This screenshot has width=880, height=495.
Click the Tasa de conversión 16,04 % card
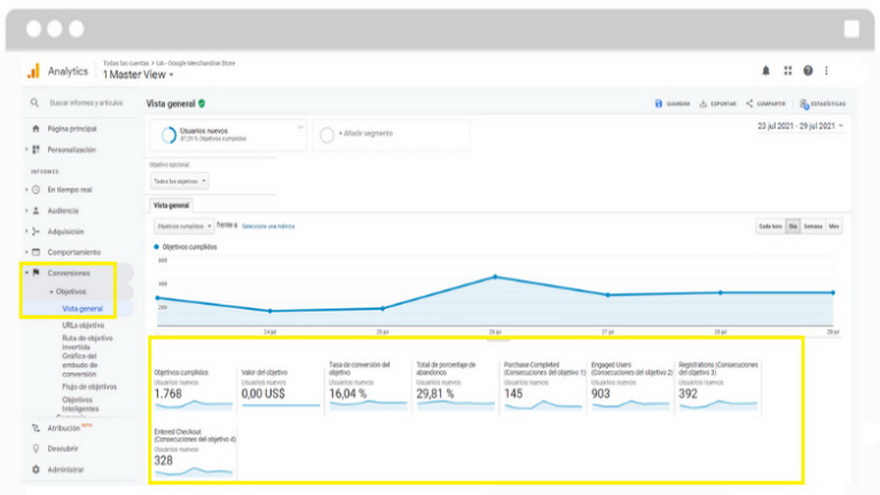368,387
